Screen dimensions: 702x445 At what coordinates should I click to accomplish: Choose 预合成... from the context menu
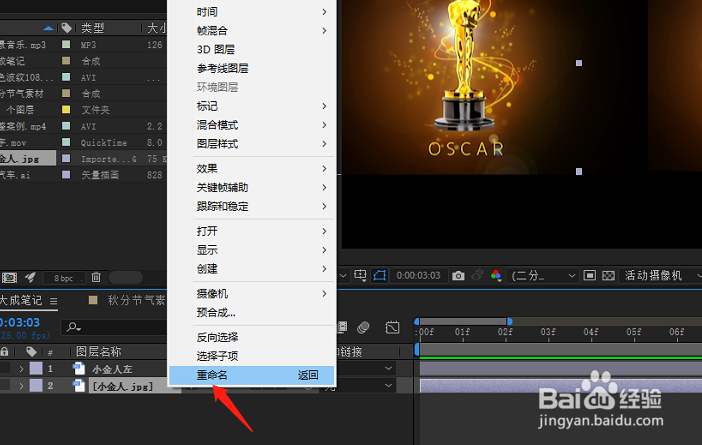(x=252, y=312)
